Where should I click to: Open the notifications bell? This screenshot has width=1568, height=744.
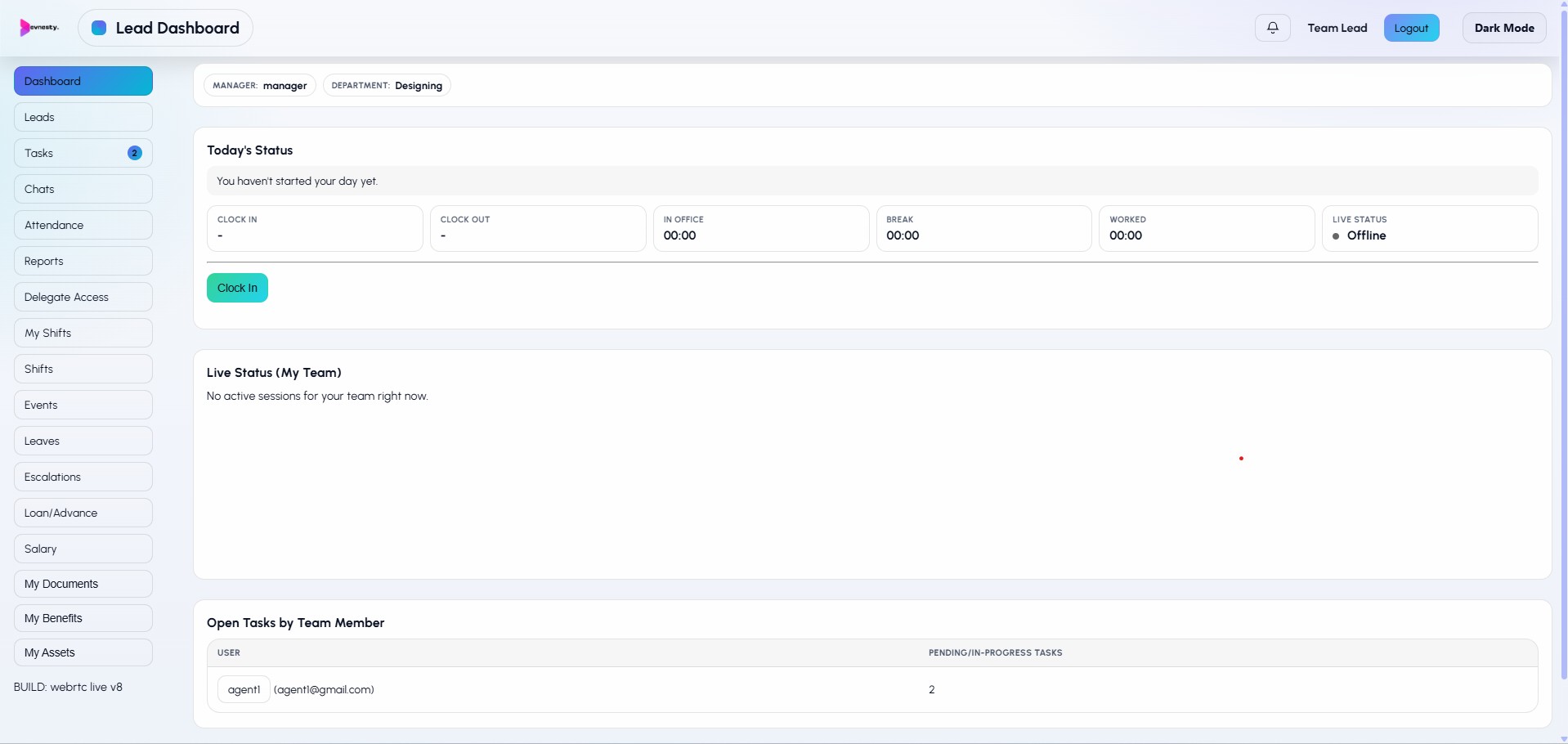point(1272,27)
